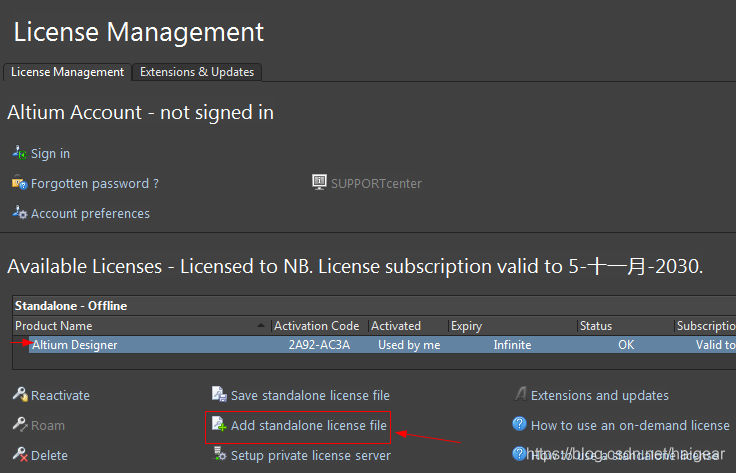Click the Sign in icon
The image size is (736, 473).
coord(19,153)
